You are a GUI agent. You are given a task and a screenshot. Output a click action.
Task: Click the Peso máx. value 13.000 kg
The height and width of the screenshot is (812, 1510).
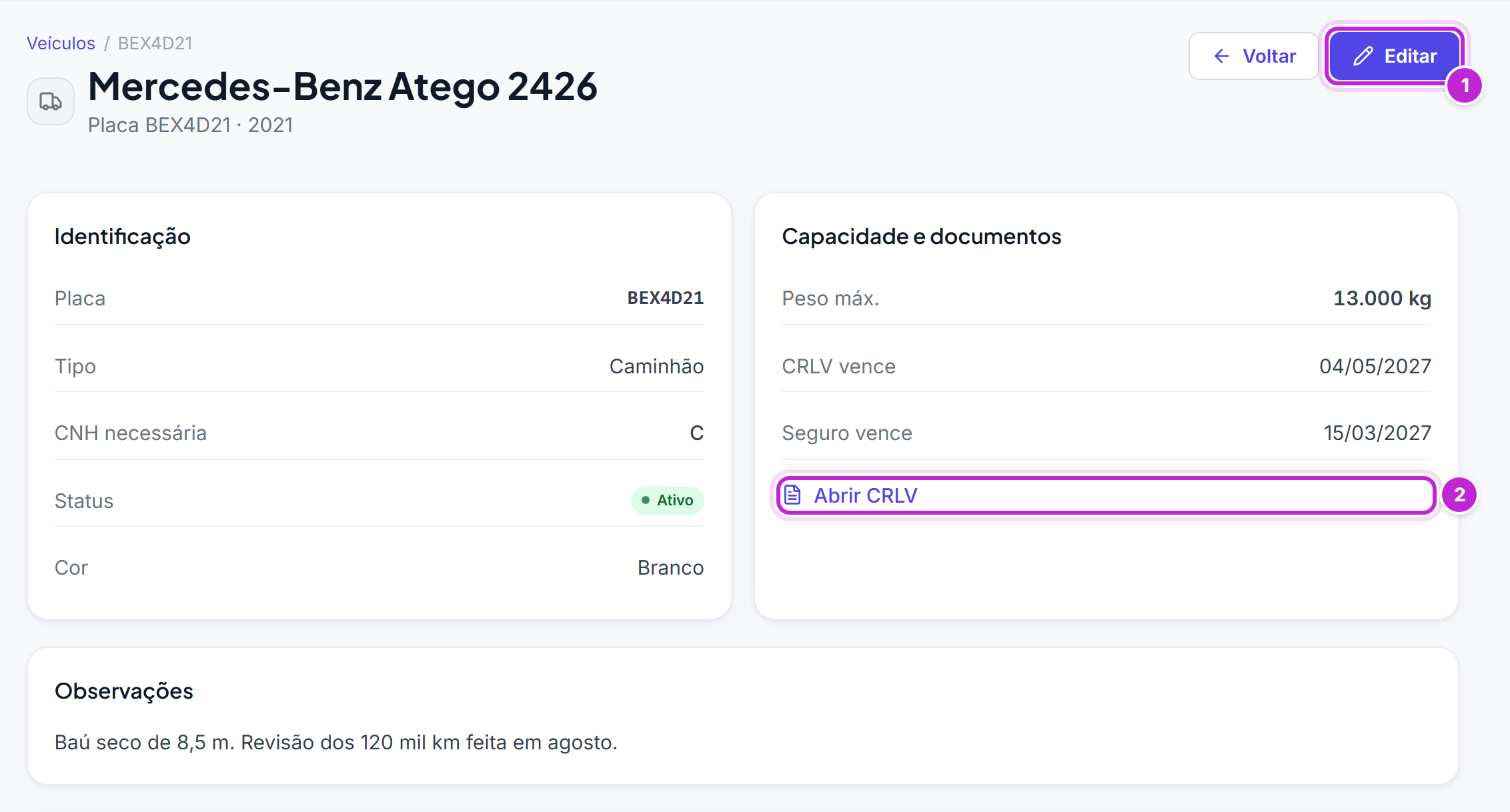pyautogui.click(x=1383, y=298)
